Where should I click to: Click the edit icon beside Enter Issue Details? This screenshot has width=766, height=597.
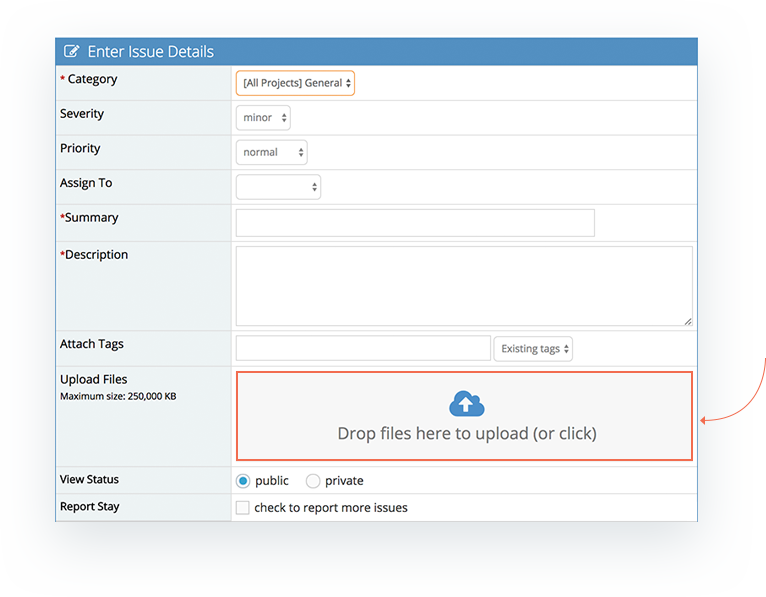(72, 52)
